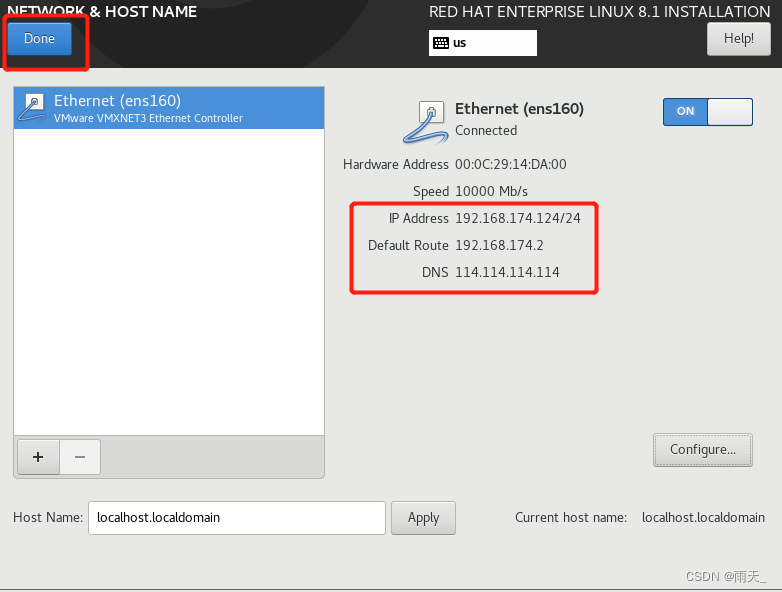Click the ethernet cable icon in list
782x592 pixels.
click(x=32, y=108)
